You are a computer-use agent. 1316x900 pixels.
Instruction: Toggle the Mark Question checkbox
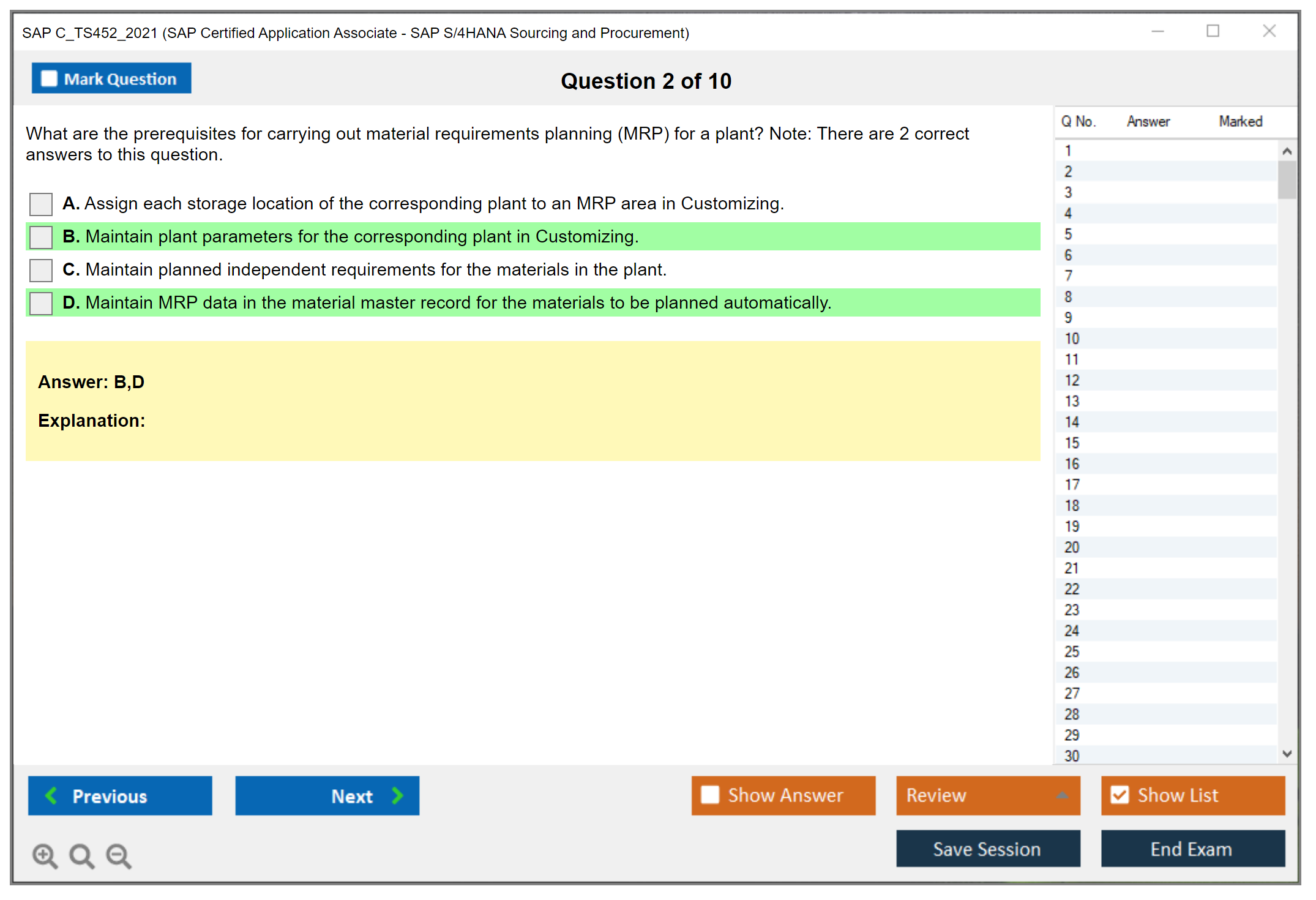tap(49, 79)
